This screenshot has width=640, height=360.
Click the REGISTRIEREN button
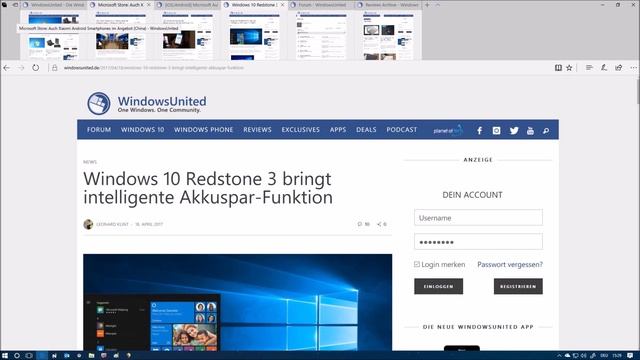pyautogui.click(x=518, y=287)
